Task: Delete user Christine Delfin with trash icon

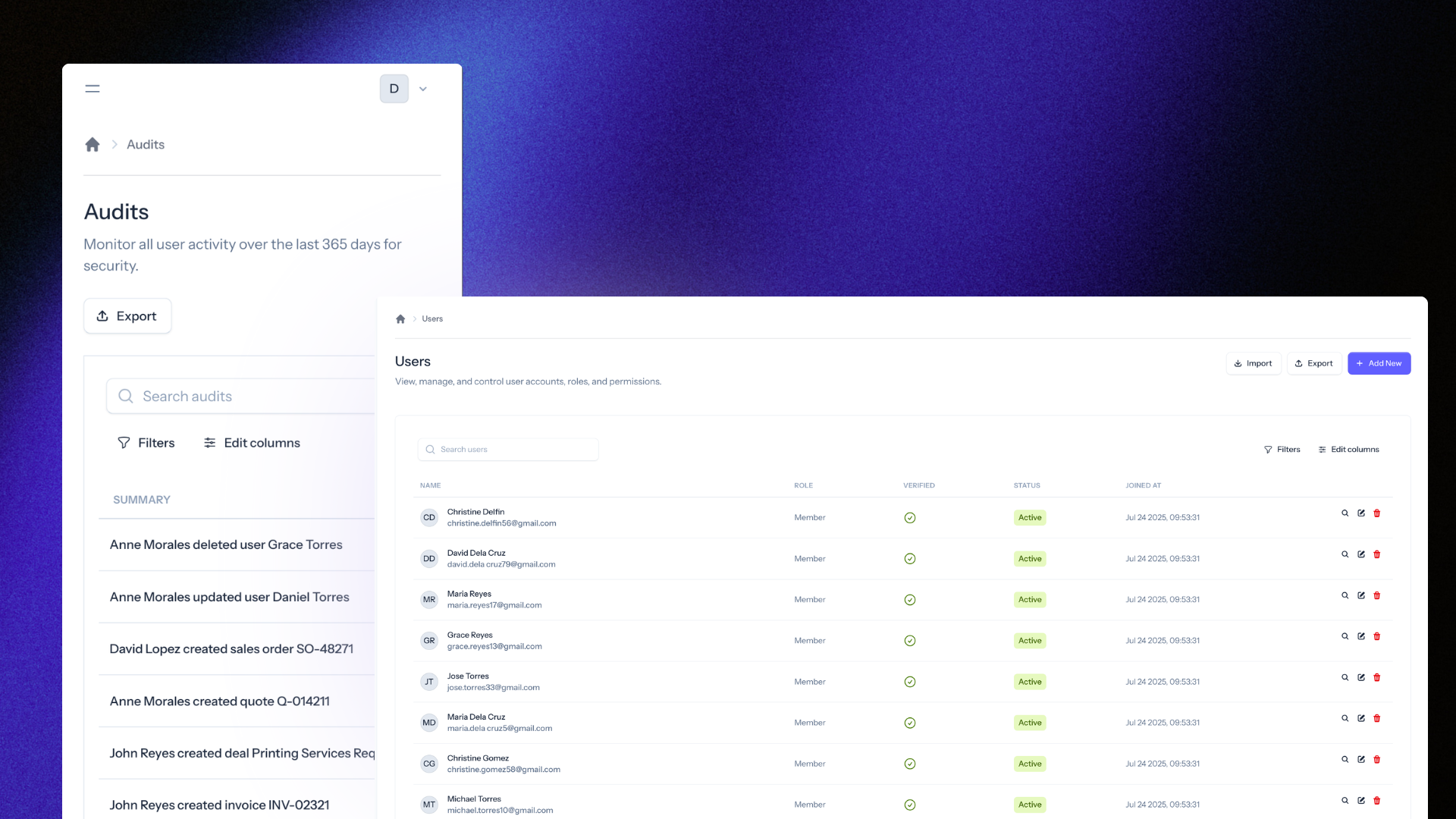Action: (1377, 513)
